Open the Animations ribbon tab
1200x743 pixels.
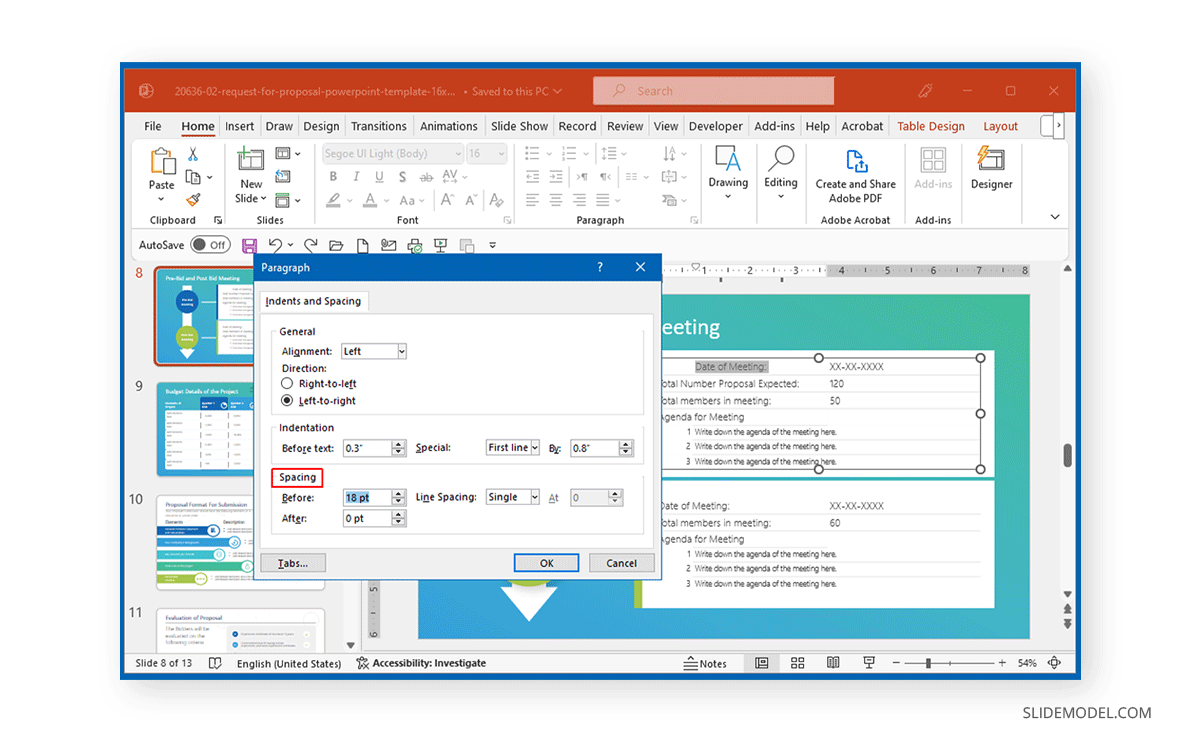pos(448,125)
